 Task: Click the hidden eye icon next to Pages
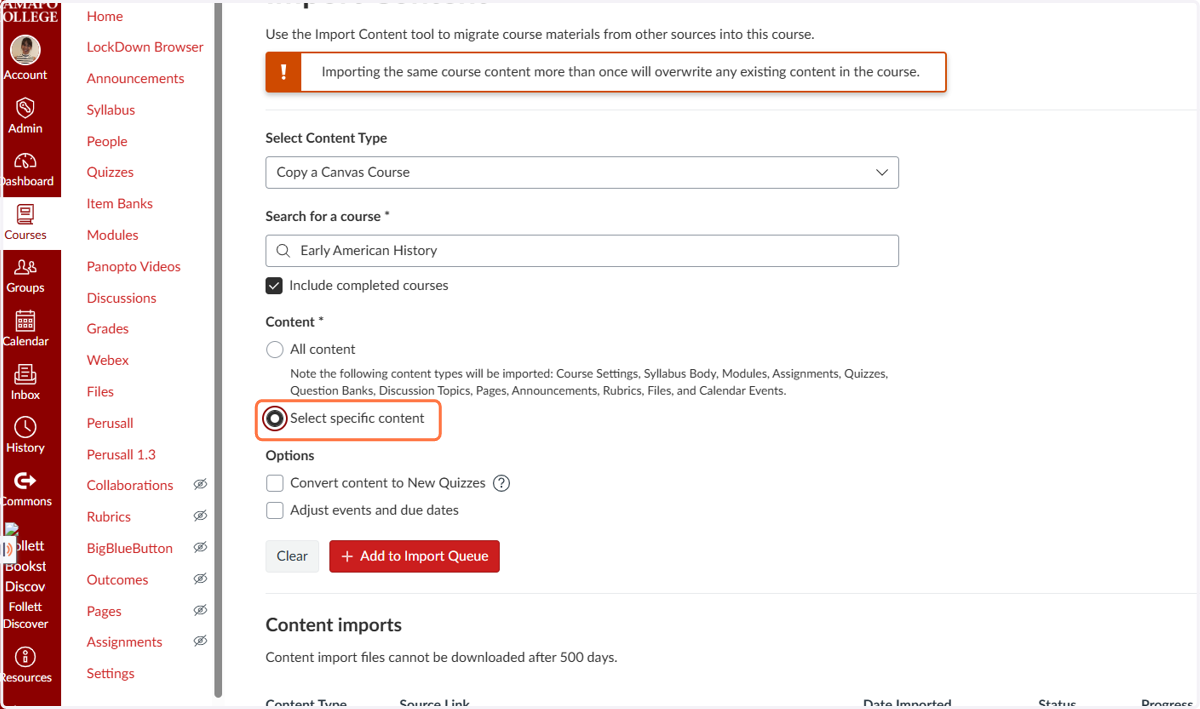coord(200,610)
